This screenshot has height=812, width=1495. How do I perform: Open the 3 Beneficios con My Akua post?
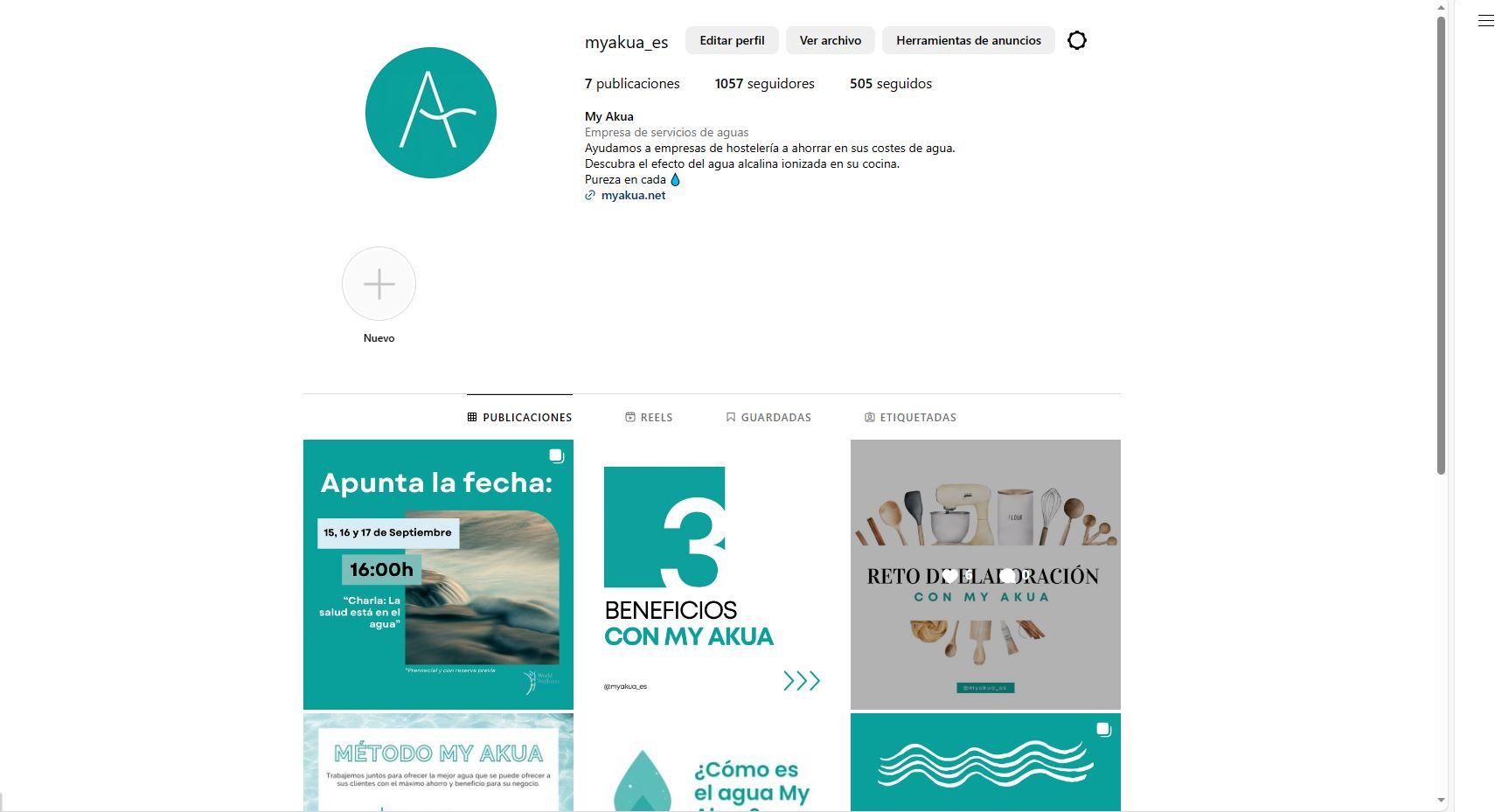(712, 574)
